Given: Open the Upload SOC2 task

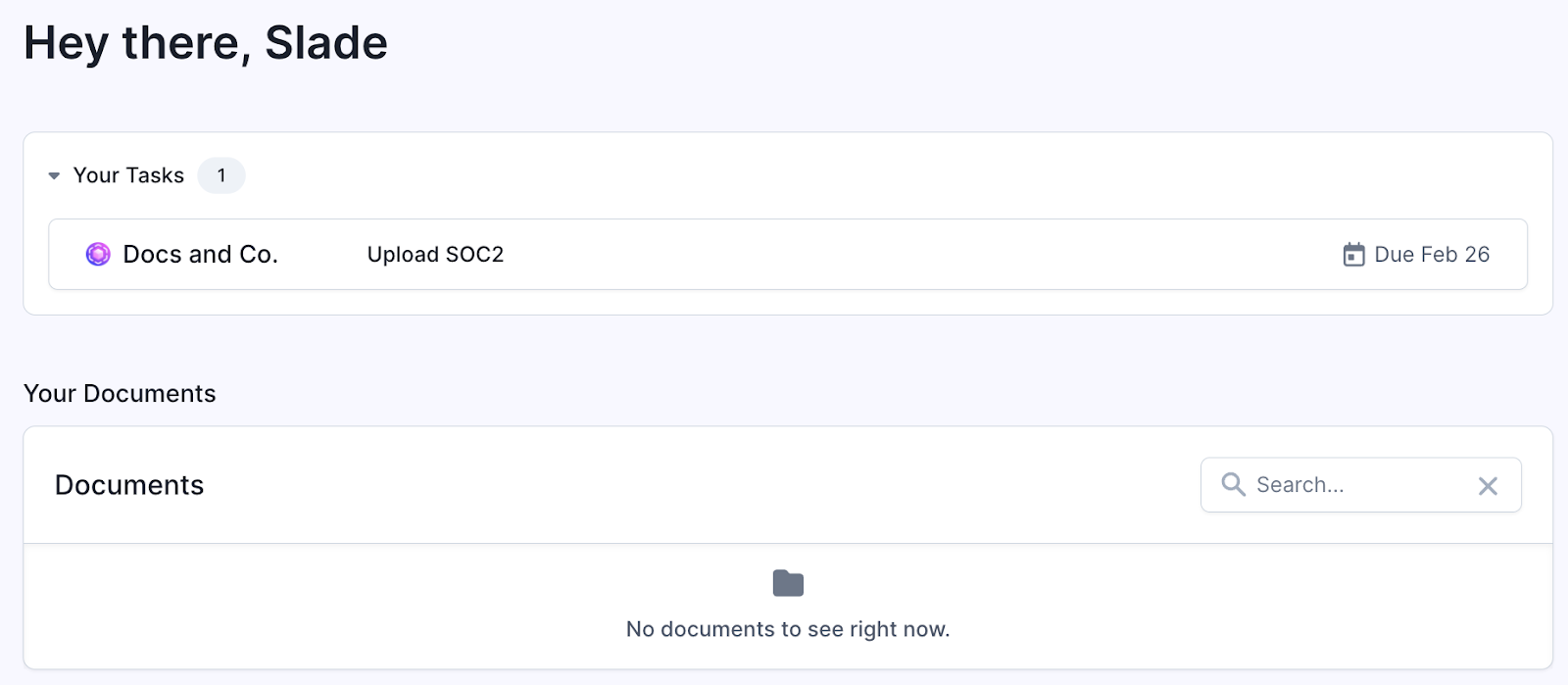Looking at the screenshot, I should tap(435, 255).
